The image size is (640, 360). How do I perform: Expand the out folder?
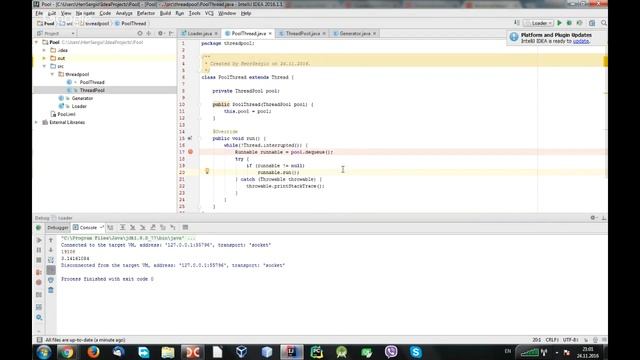point(44,58)
